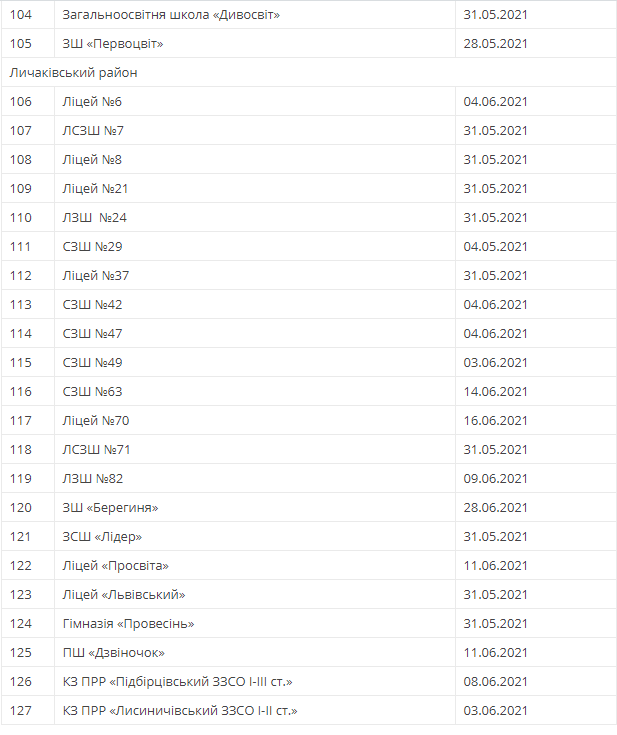Click the ЗСШ «Лідер» school name
Screen dimensions: 617x735
(x=102, y=537)
